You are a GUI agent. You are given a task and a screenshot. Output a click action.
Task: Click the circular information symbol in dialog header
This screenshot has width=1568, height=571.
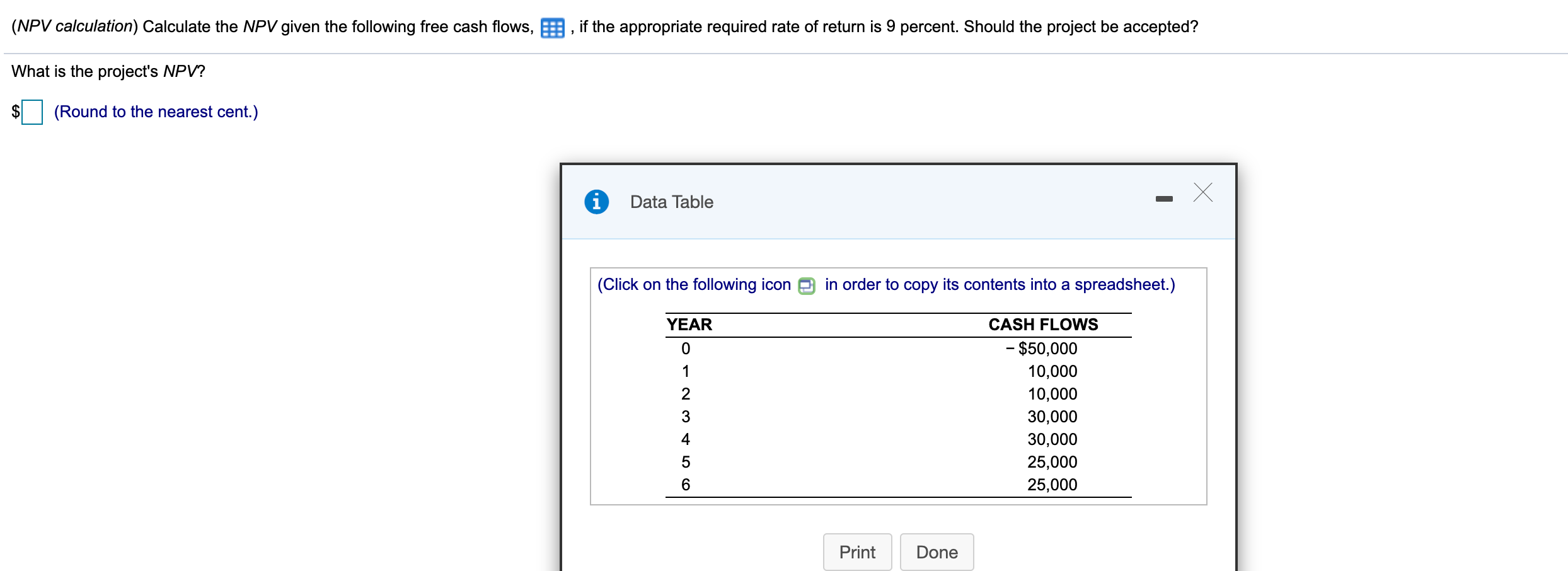pyautogui.click(x=597, y=202)
